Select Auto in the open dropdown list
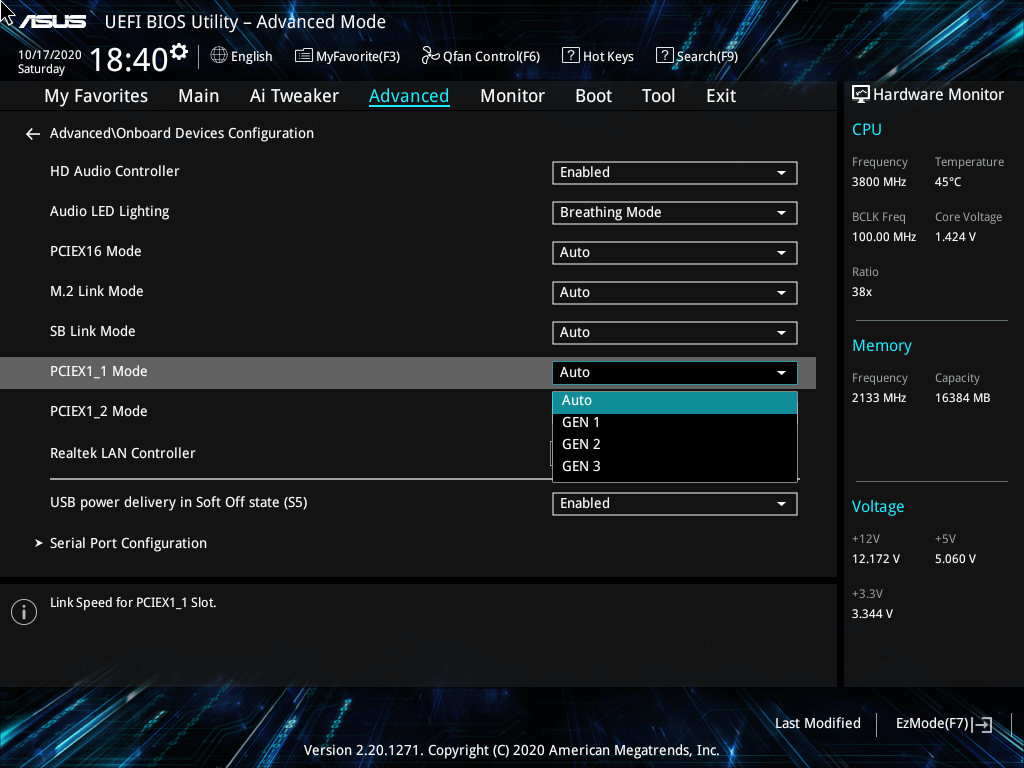Image resolution: width=1024 pixels, height=768 pixels. click(675, 401)
